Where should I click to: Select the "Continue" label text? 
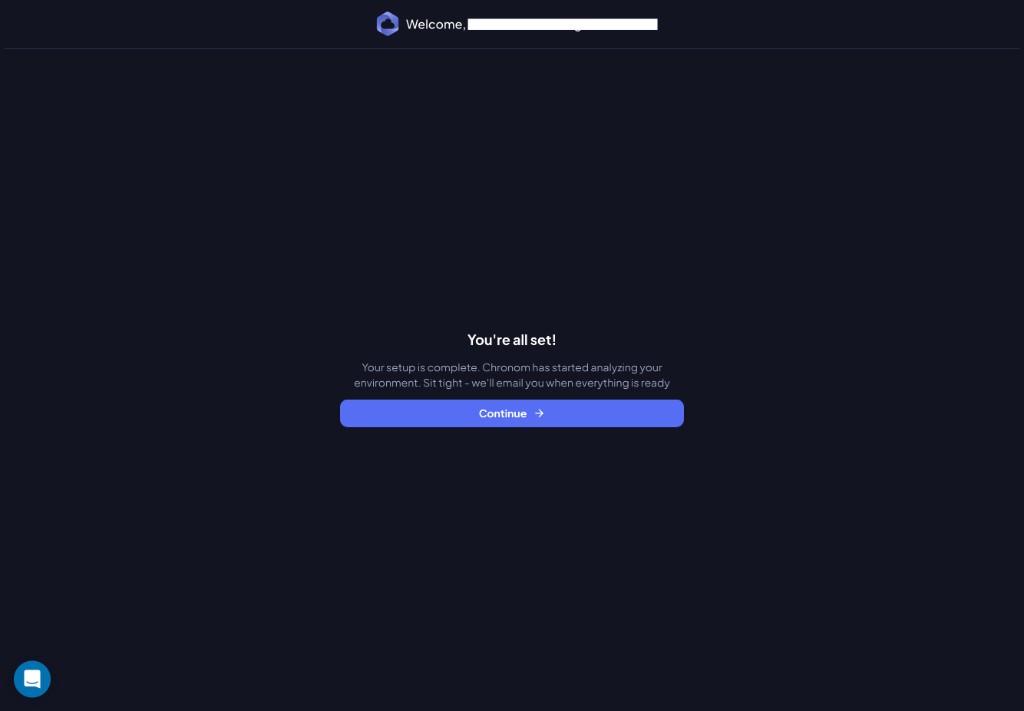click(502, 413)
